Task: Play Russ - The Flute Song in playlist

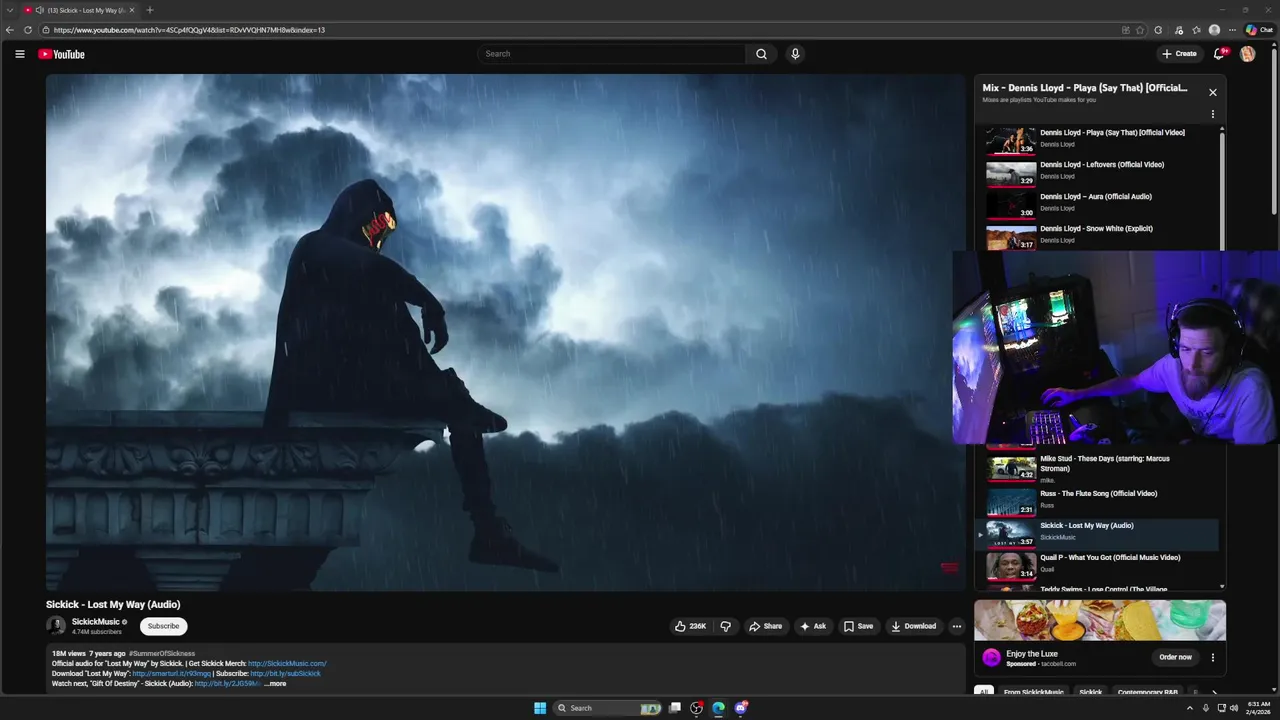Action: (1097, 500)
